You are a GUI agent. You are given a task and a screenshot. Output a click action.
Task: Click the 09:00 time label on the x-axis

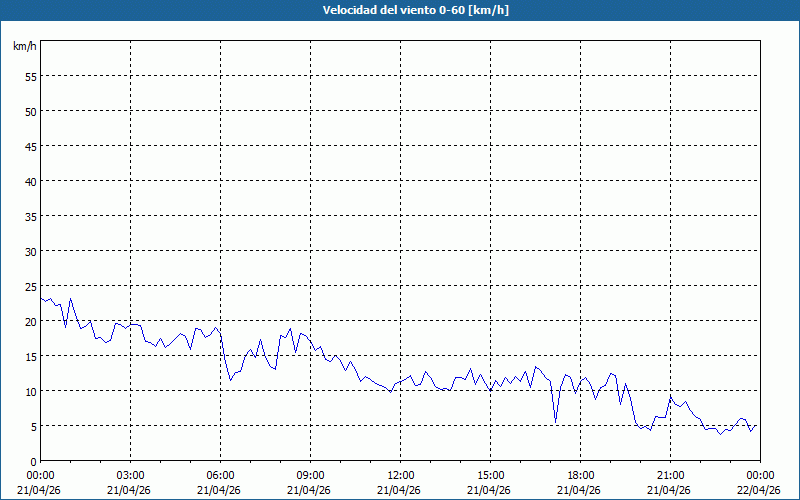point(310,475)
